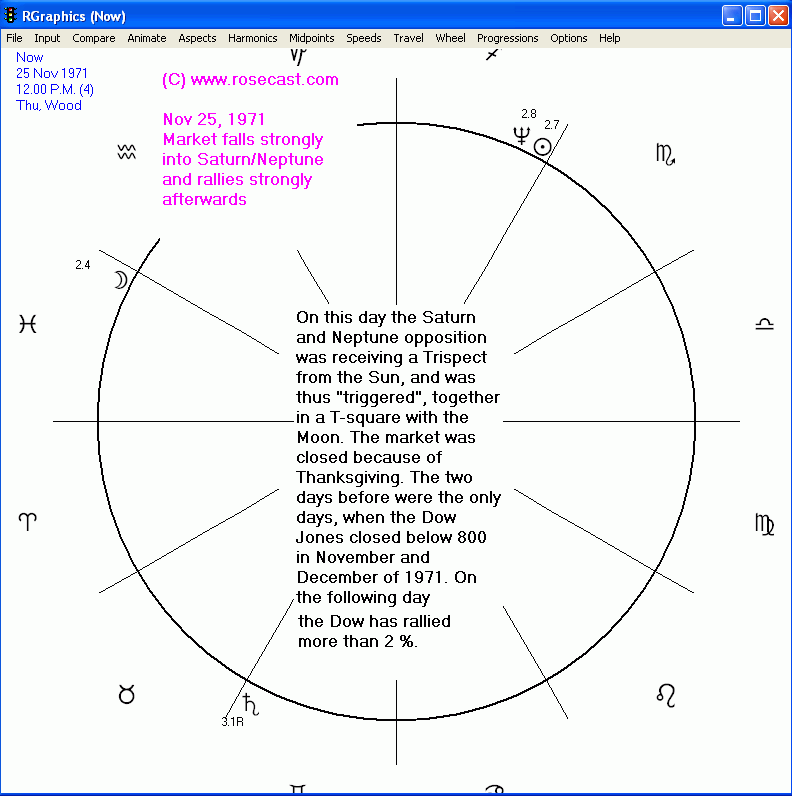Image resolution: width=792 pixels, height=796 pixels.
Task: Click the Neptune planet glyph
Action: [x=521, y=135]
